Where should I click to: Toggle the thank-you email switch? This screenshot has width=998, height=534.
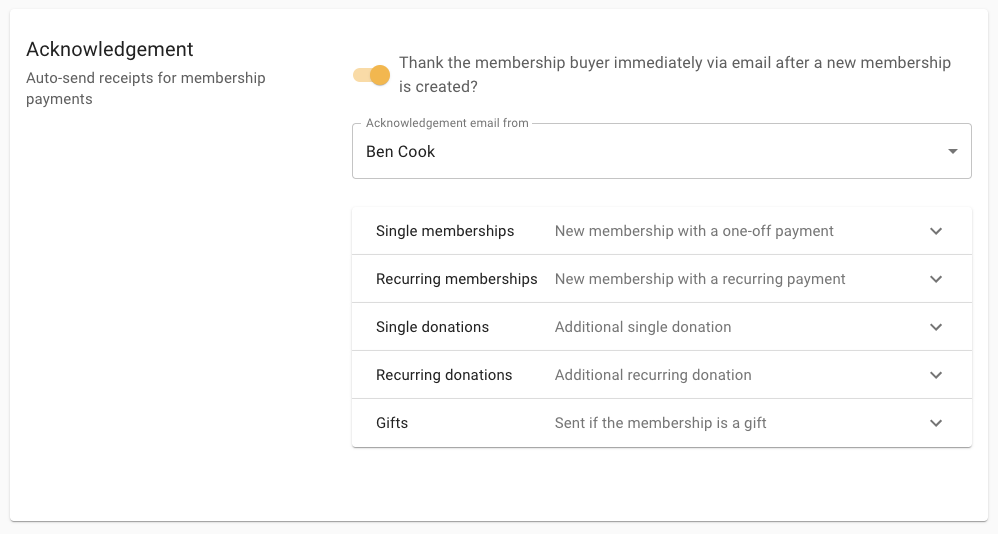(x=372, y=75)
